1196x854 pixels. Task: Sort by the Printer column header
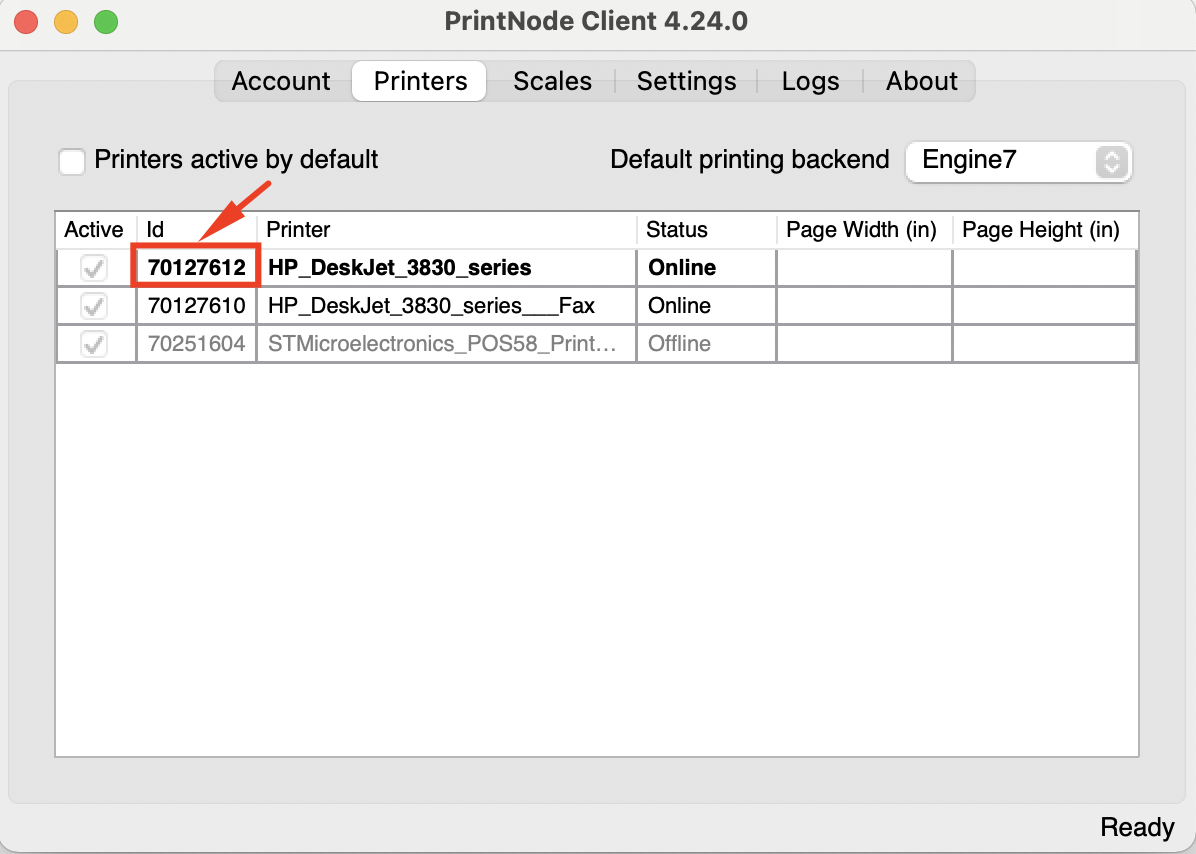[446, 230]
